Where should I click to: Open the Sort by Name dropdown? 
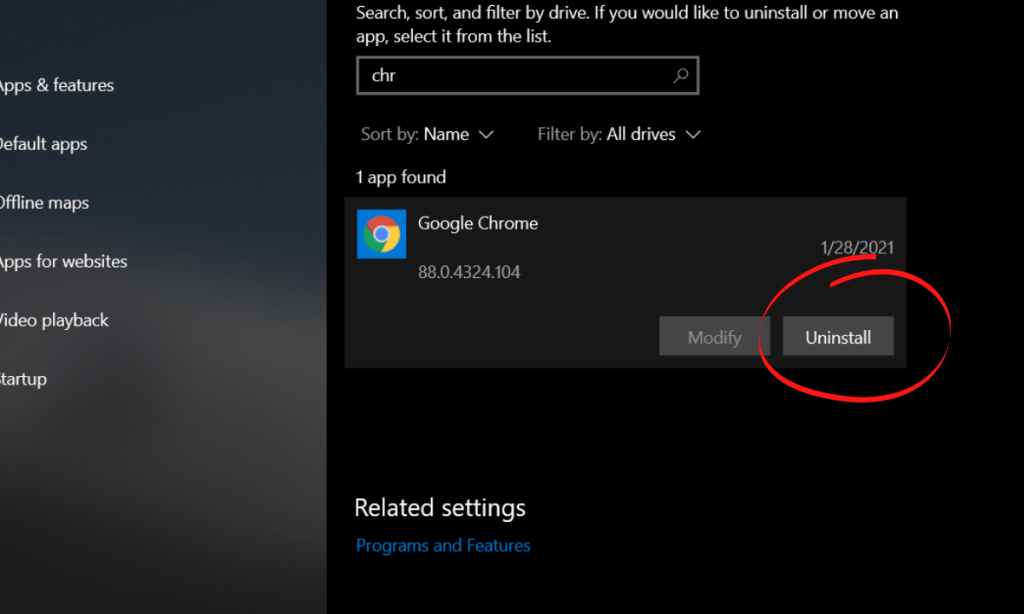pos(446,135)
